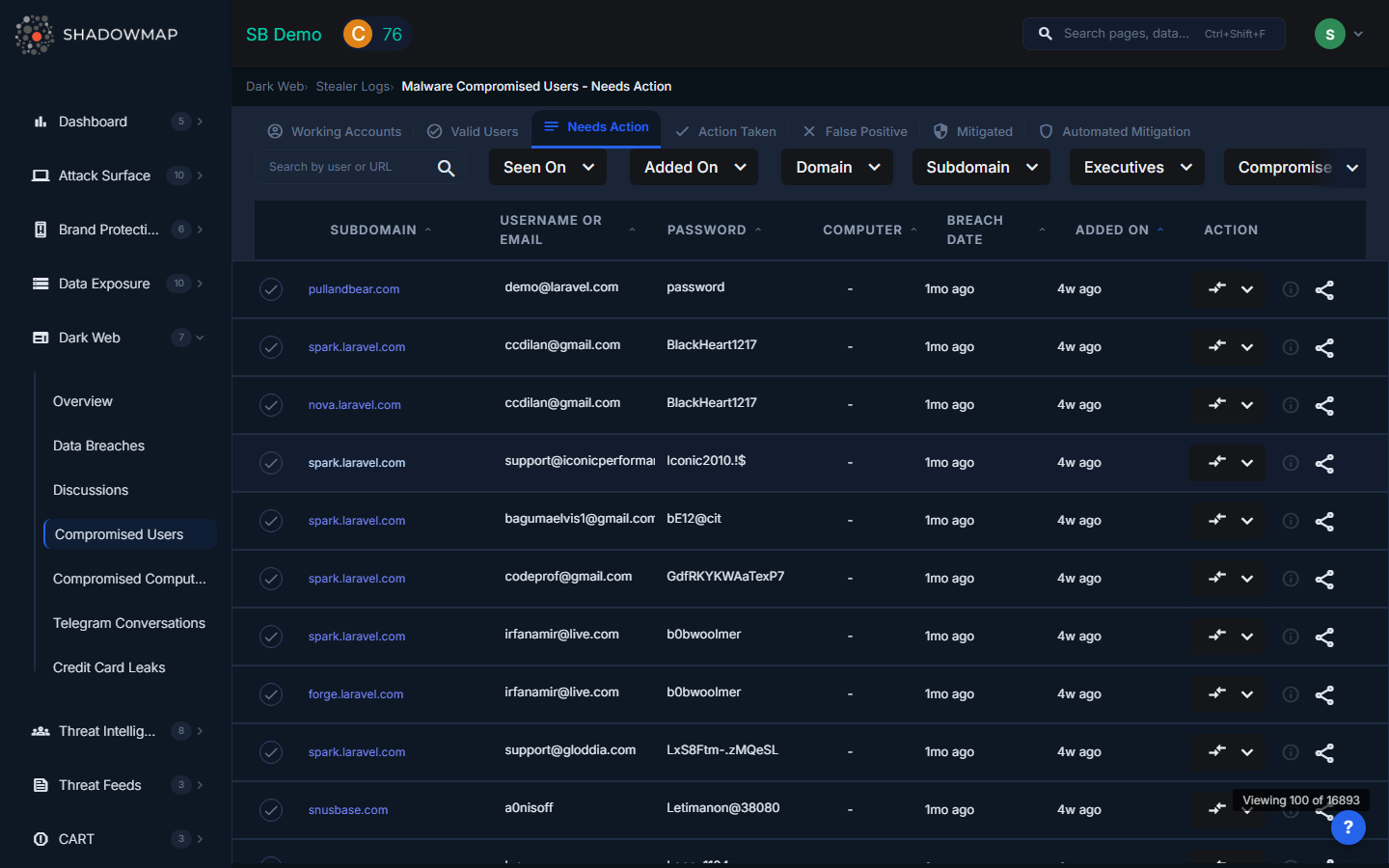Click the share icon for snusbase.com entry
This screenshot has width=1389, height=868.
point(1324,810)
